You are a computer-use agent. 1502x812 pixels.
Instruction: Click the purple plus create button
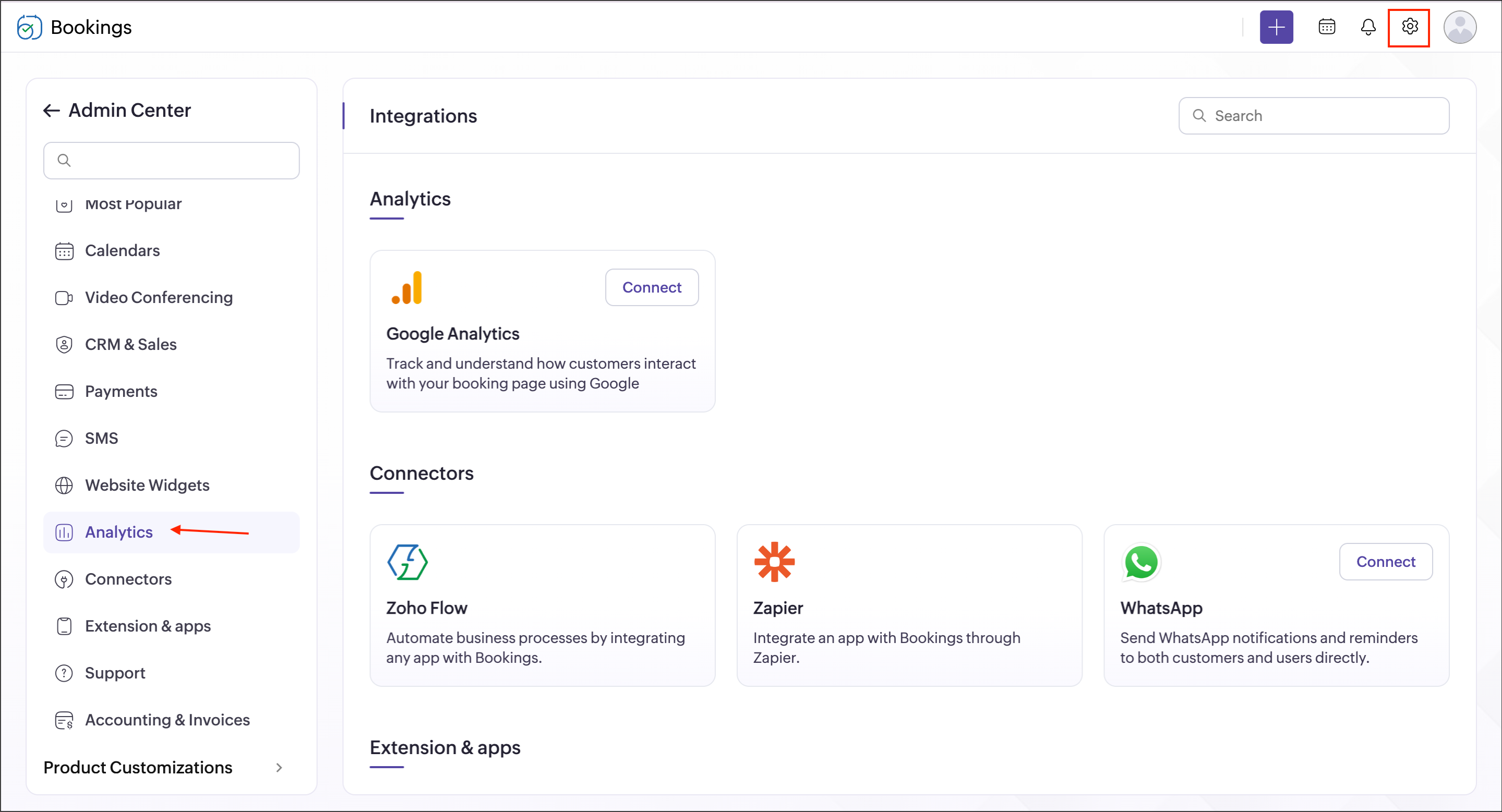click(x=1276, y=27)
